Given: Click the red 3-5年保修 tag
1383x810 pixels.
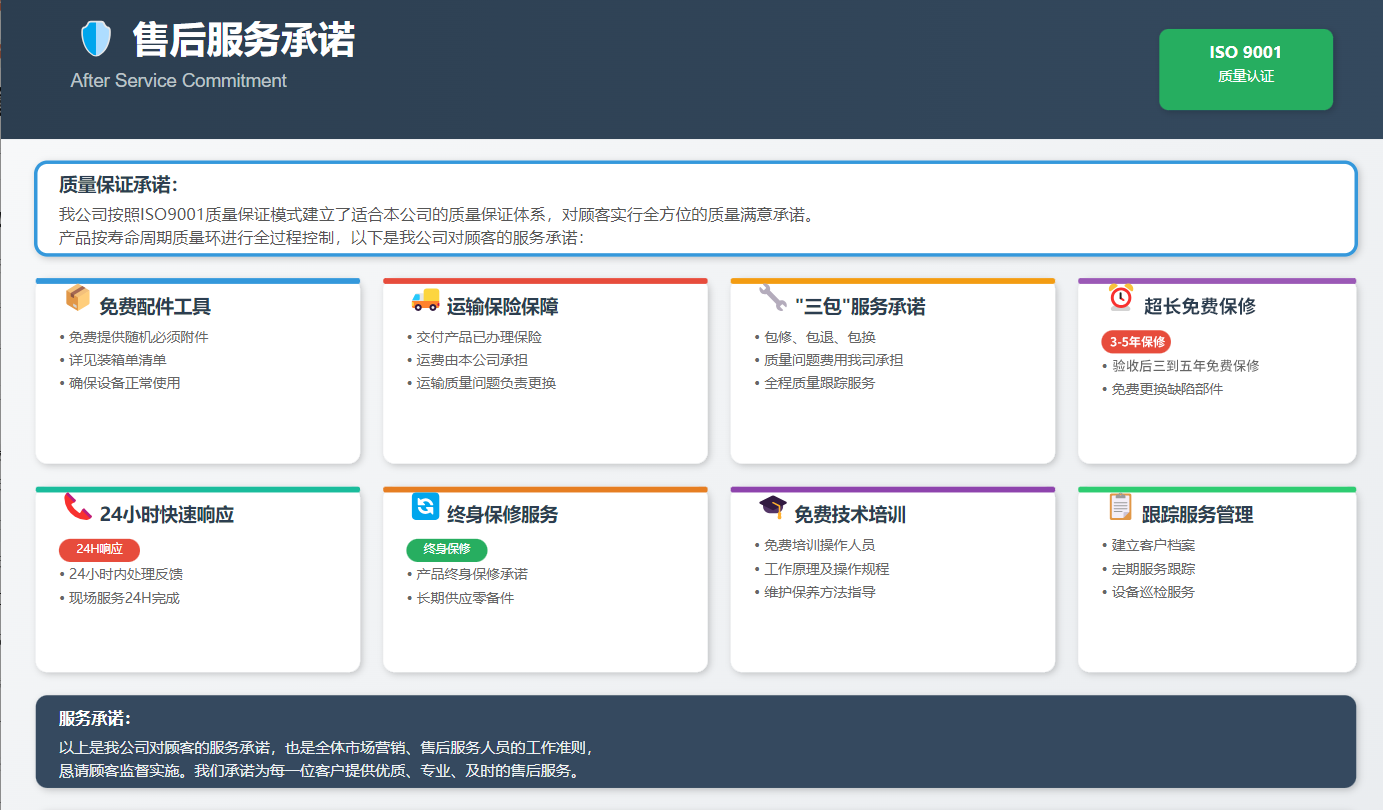Looking at the screenshot, I should tap(1136, 342).
